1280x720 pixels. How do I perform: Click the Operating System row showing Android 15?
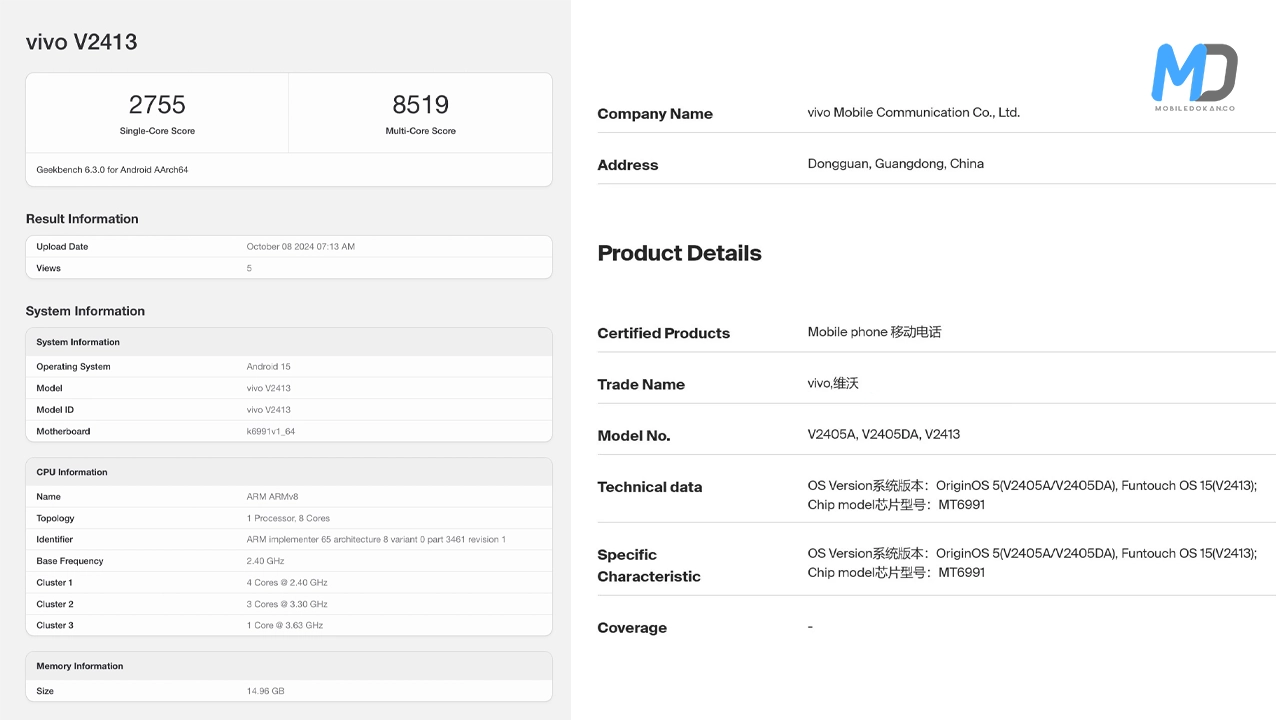click(x=288, y=367)
